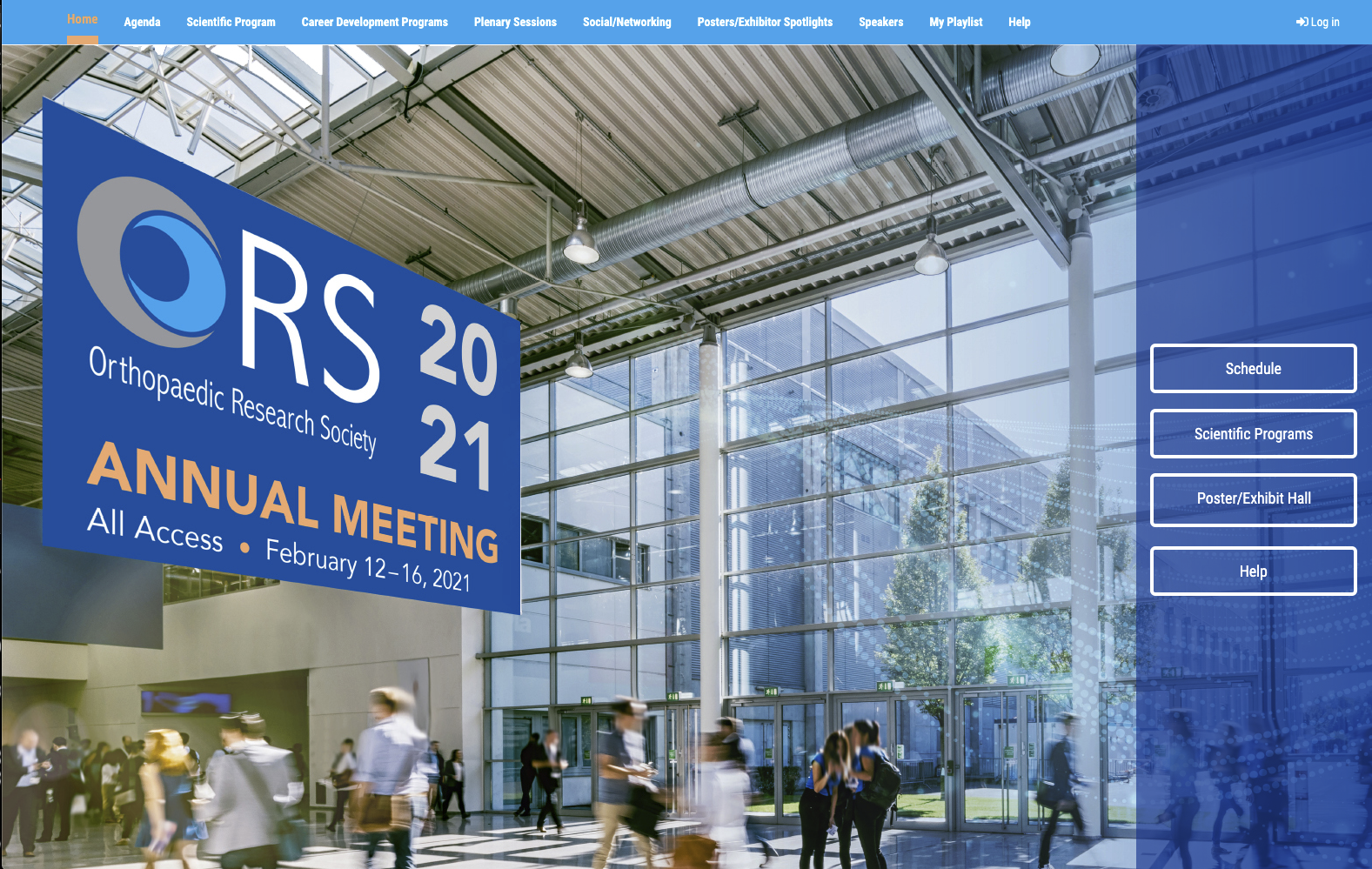Open the Home tab in the navigation bar

point(82,20)
